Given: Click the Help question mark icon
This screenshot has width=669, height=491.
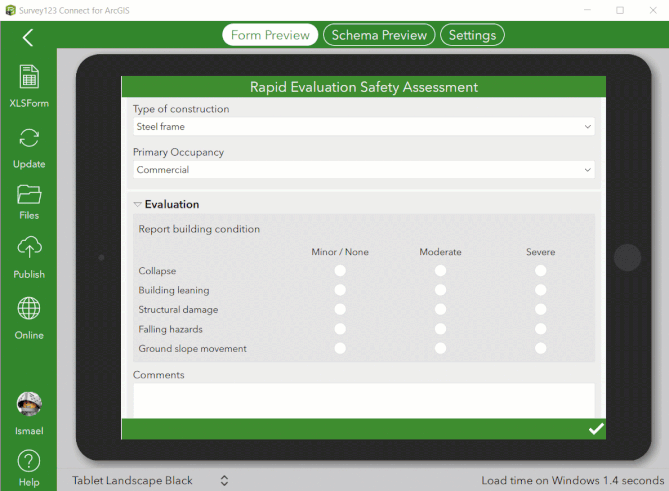Looking at the screenshot, I should tap(29, 461).
